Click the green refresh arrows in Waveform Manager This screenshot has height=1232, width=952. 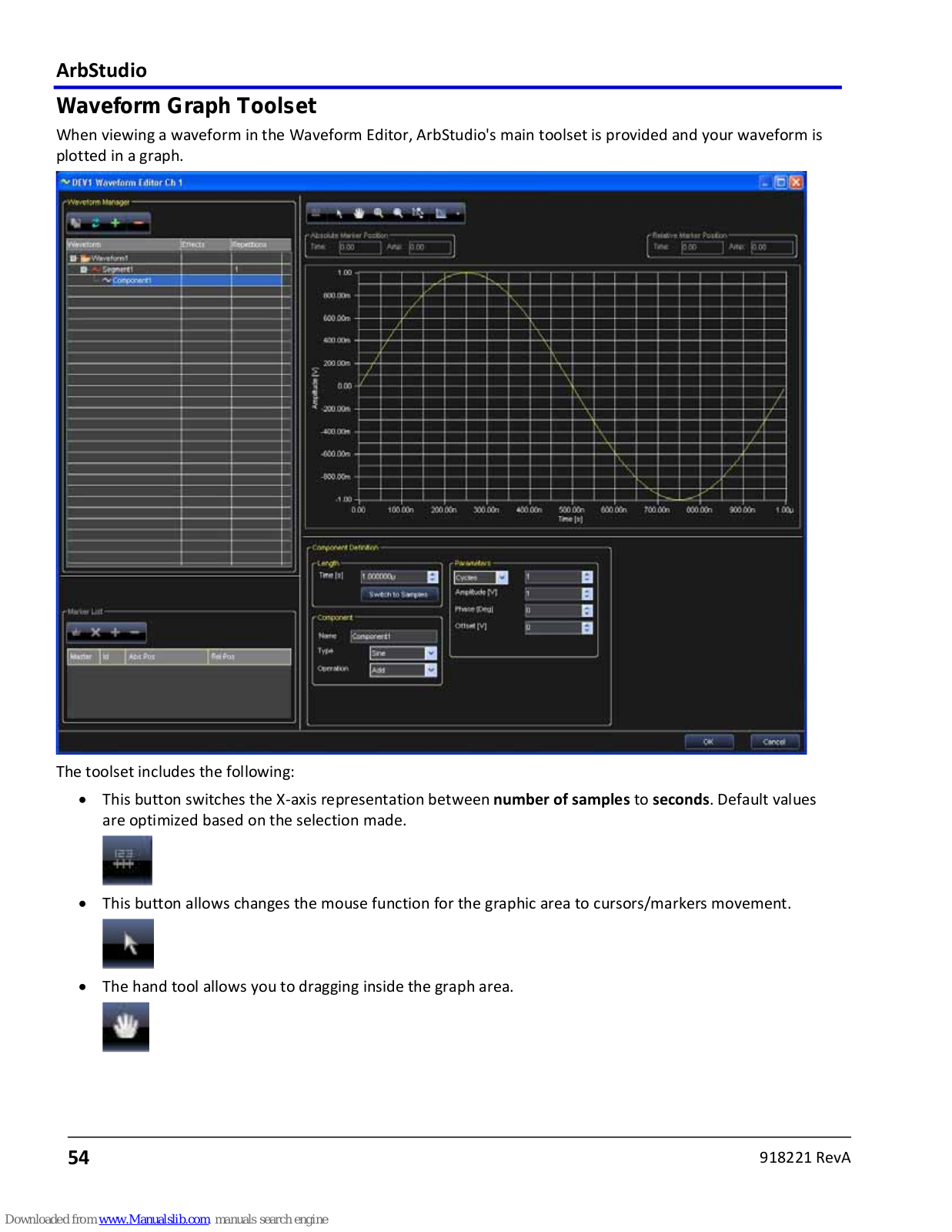(x=95, y=223)
